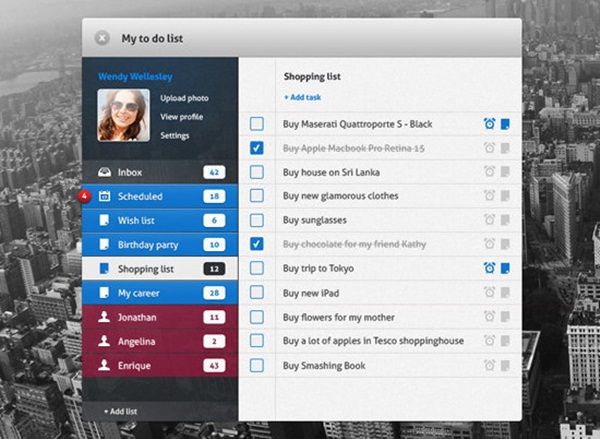Screen dimensions: 600x439
Task: Switch to the Birthday party list
Action: (160, 245)
